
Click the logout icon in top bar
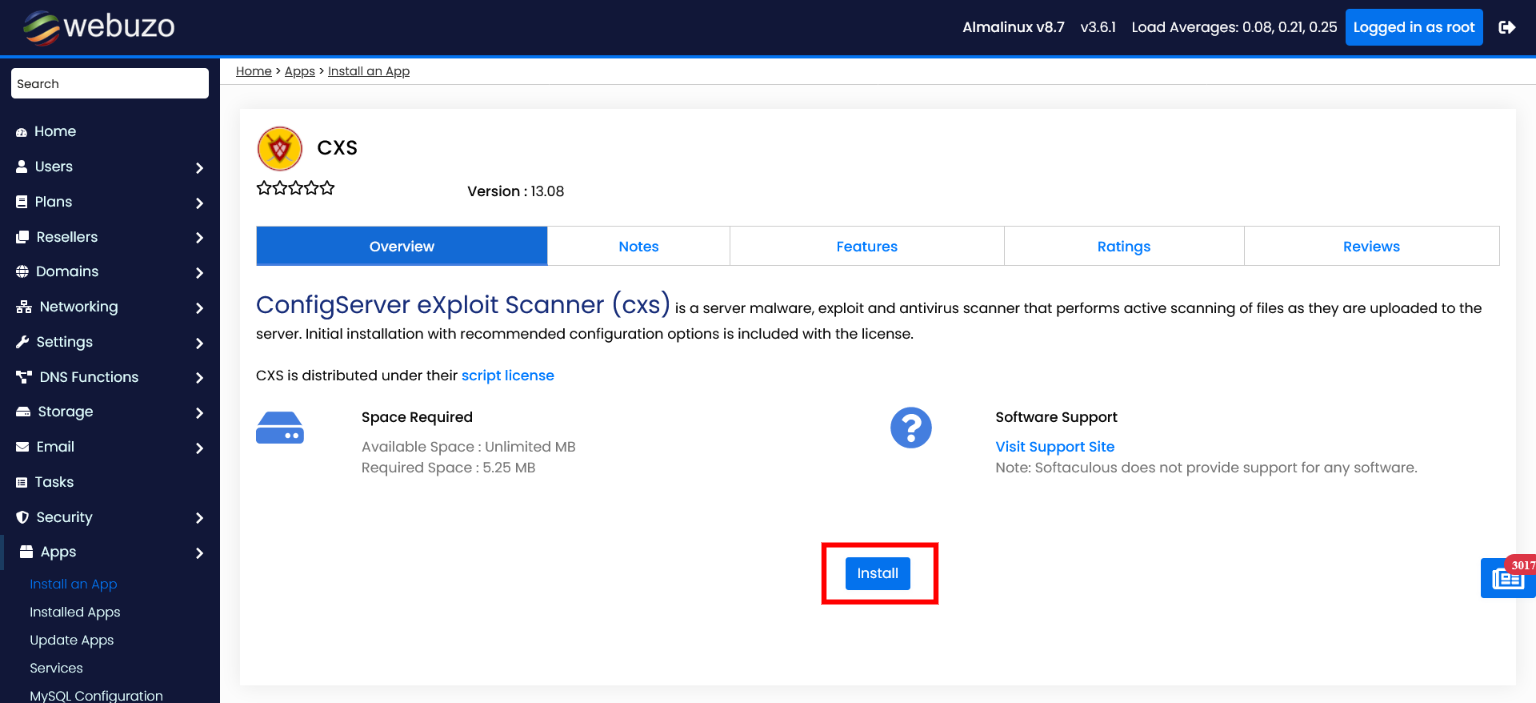1507,27
